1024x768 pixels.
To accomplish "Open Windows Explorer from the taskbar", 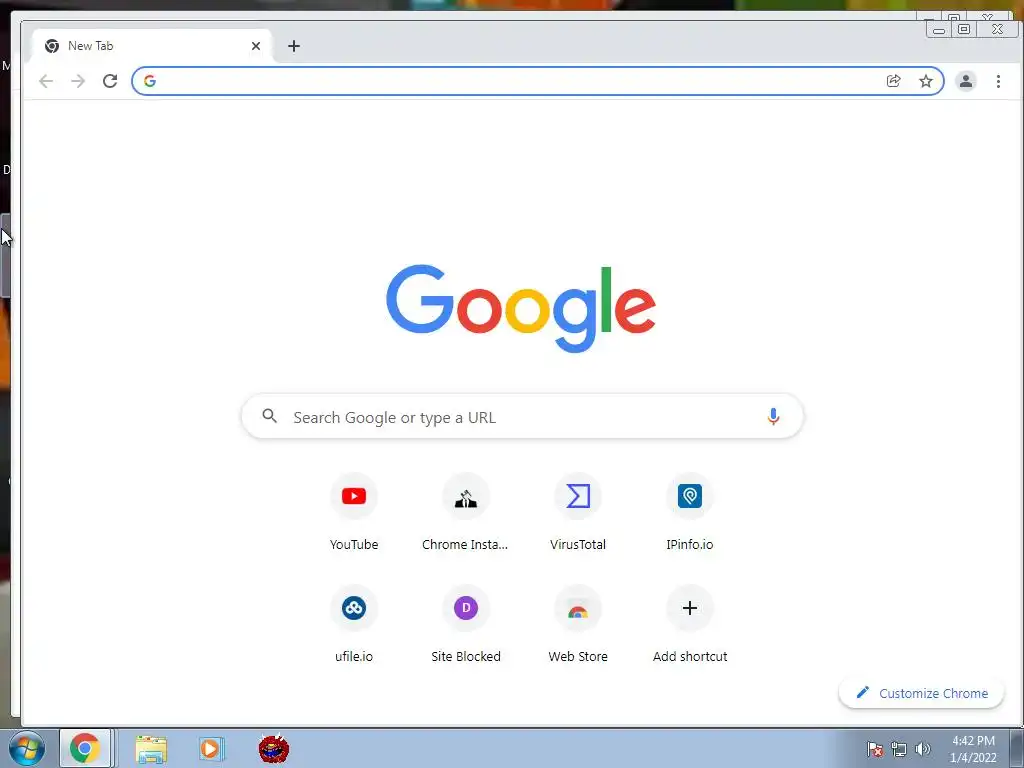I will [x=151, y=749].
